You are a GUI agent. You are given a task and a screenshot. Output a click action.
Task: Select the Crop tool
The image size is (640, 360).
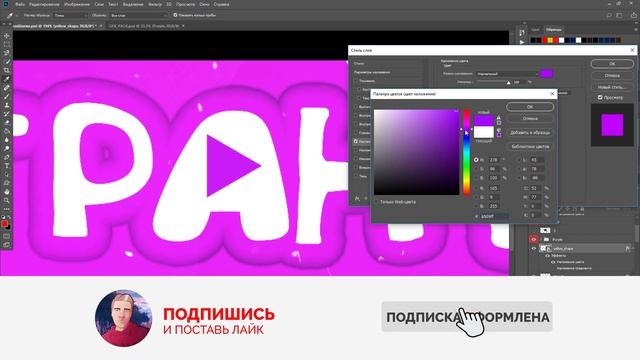[7, 70]
